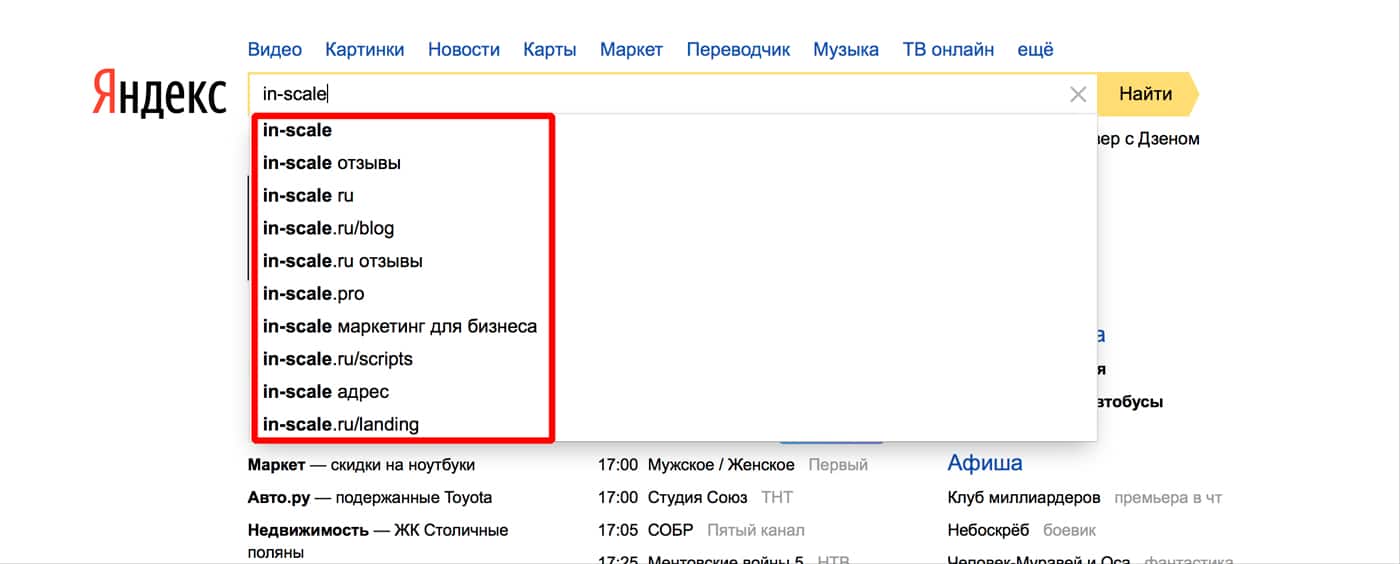Open the Новости tab
This screenshot has height=564, width=1400.
point(464,49)
